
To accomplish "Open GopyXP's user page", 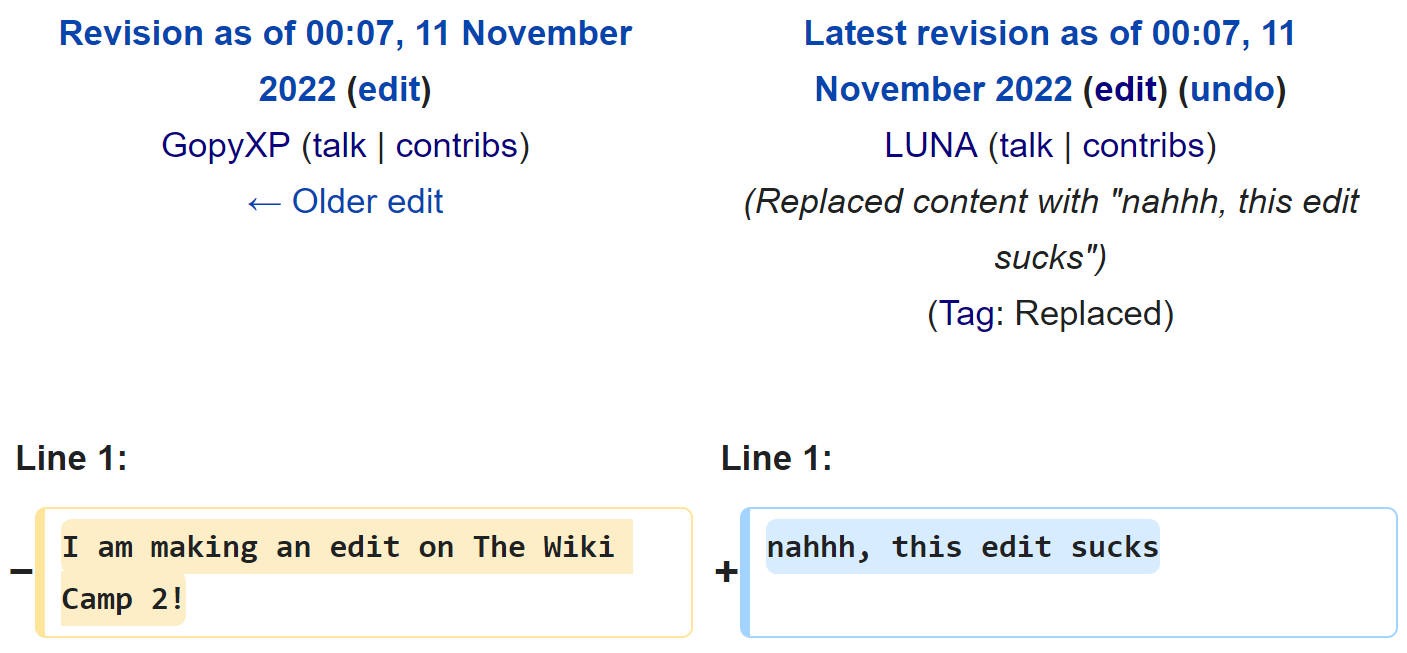I will 225,146.
